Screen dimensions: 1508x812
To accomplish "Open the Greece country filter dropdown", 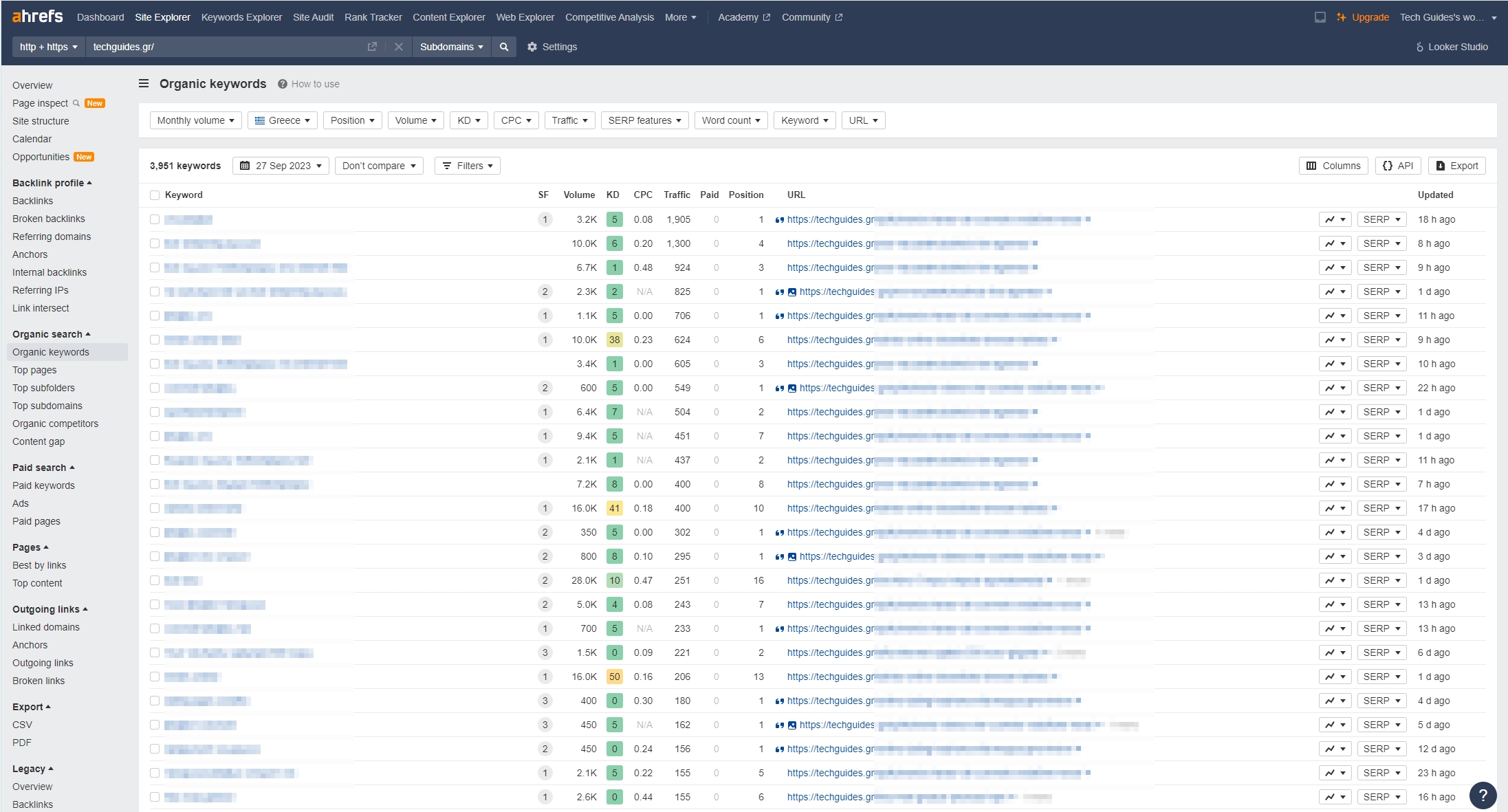I will [282, 120].
